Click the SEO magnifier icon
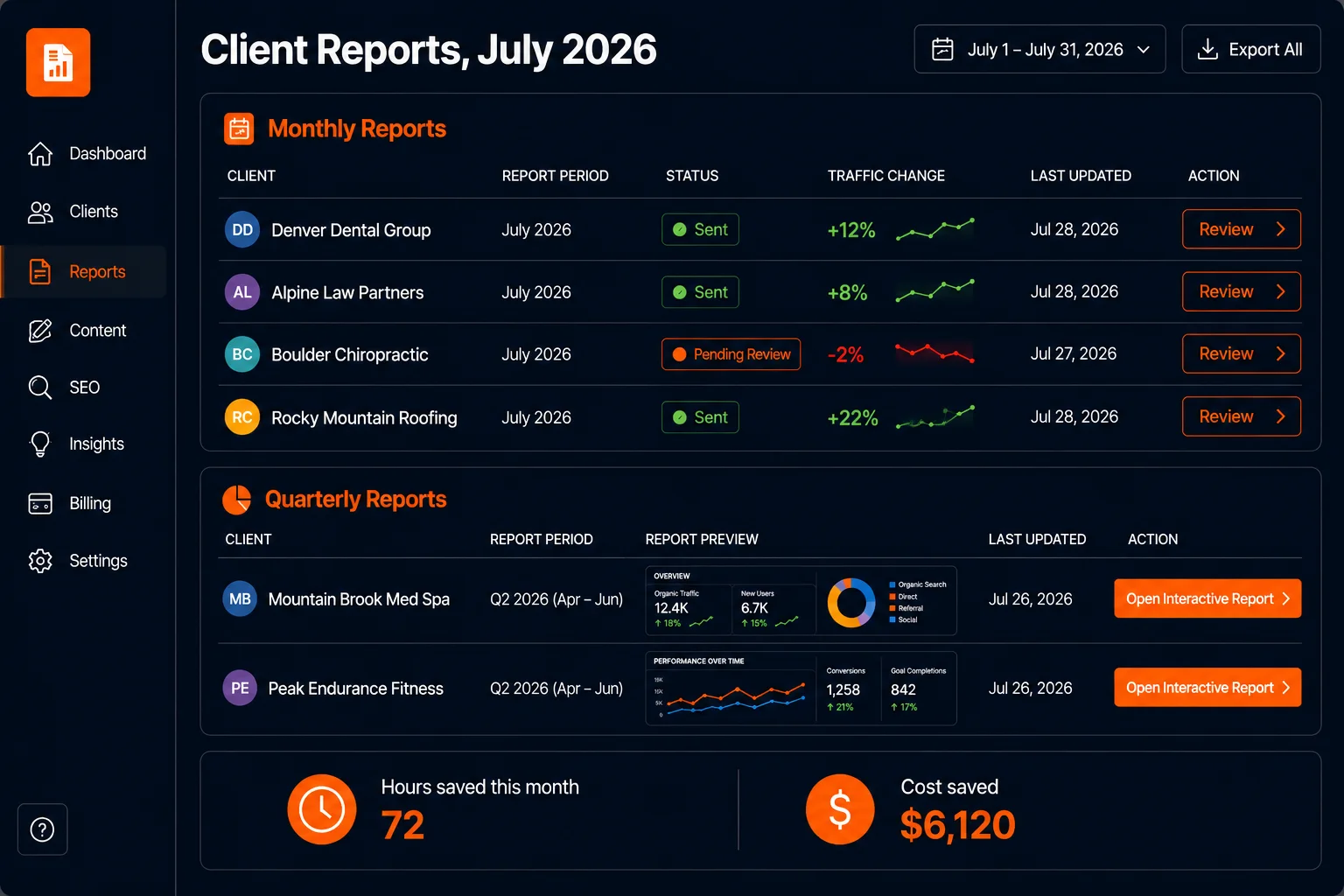The image size is (1344, 896). [x=40, y=387]
